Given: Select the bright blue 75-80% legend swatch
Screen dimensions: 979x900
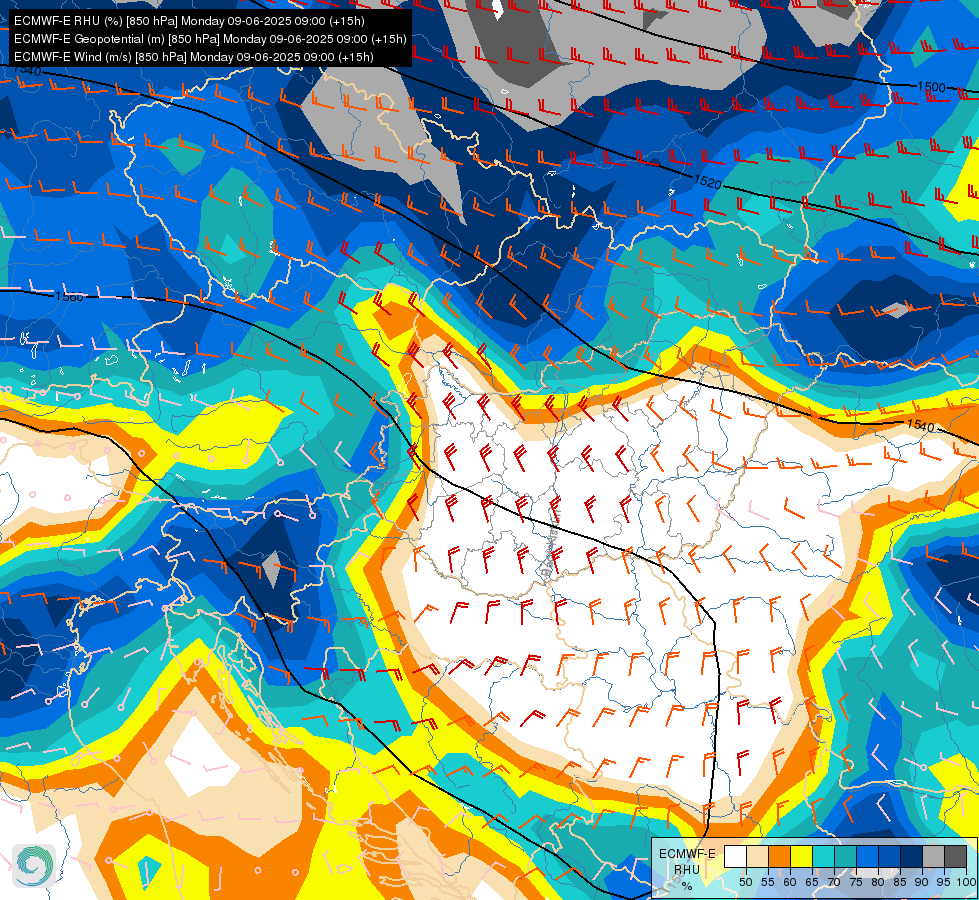Looking at the screenshot, I should 868,857.
